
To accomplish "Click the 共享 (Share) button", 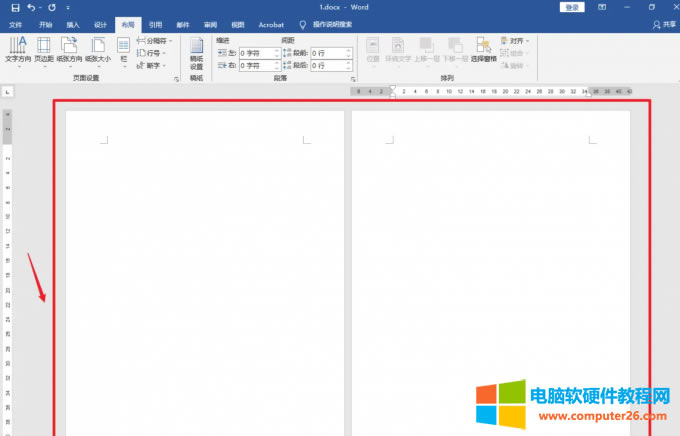I will coord(664,25).
